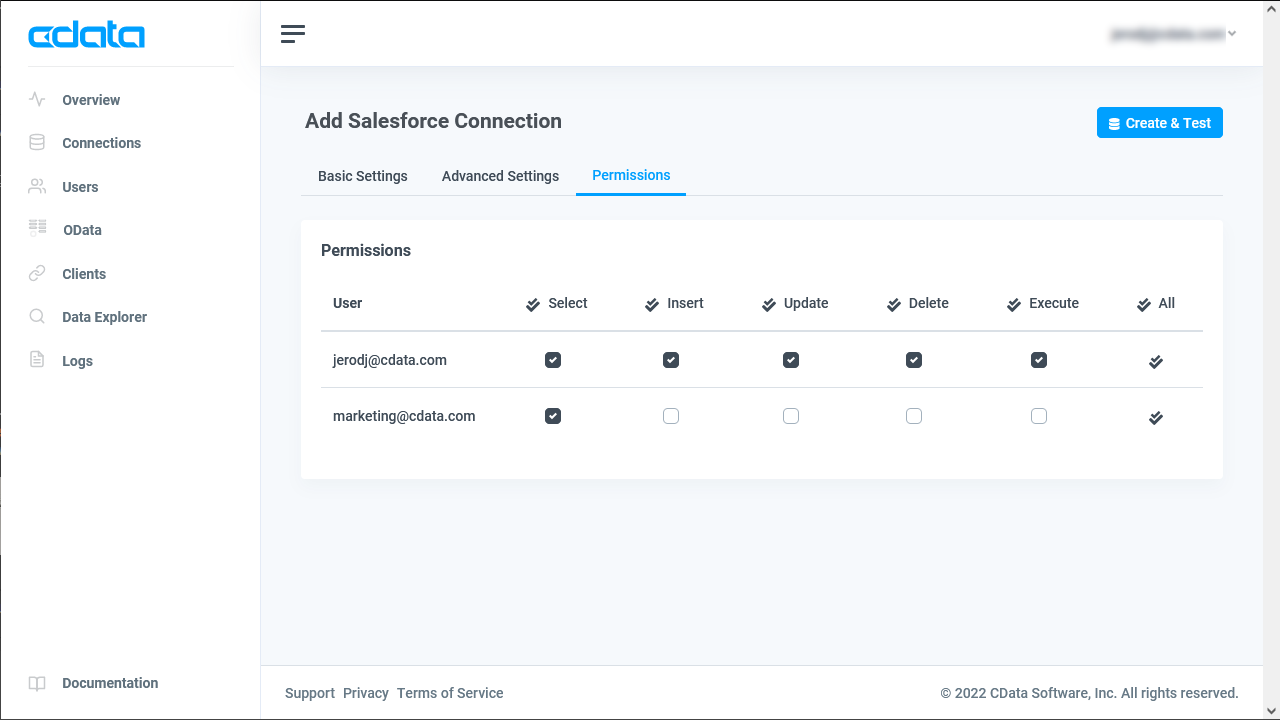Click the Documentation book icon

point(37,684)
